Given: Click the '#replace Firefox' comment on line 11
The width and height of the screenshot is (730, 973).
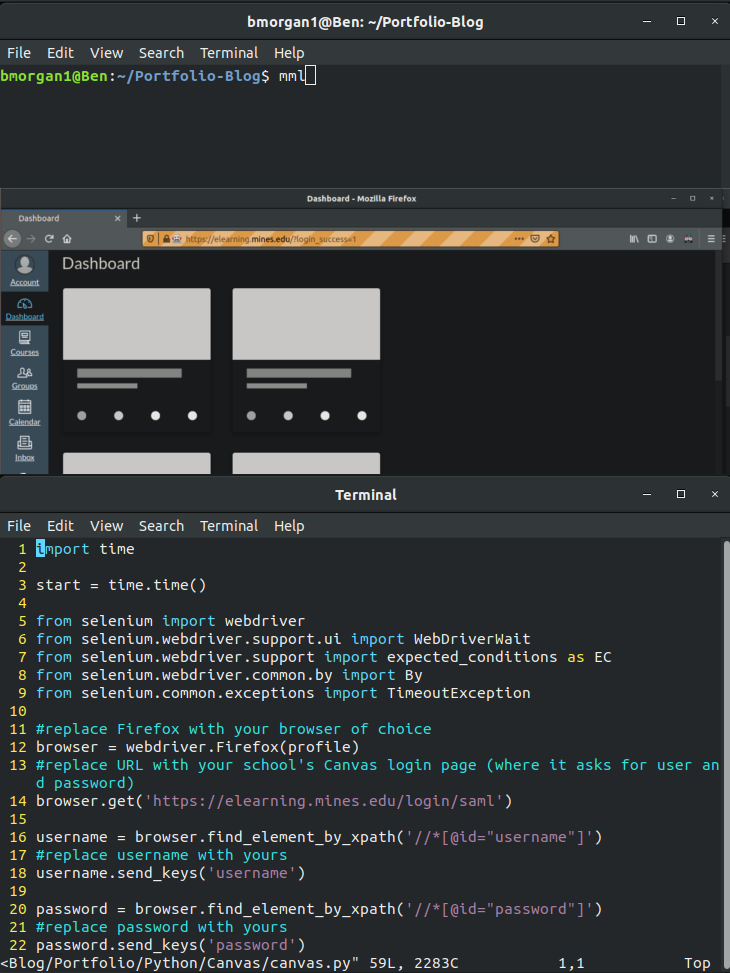Looking at the screenshot, I should click(233, 729).
